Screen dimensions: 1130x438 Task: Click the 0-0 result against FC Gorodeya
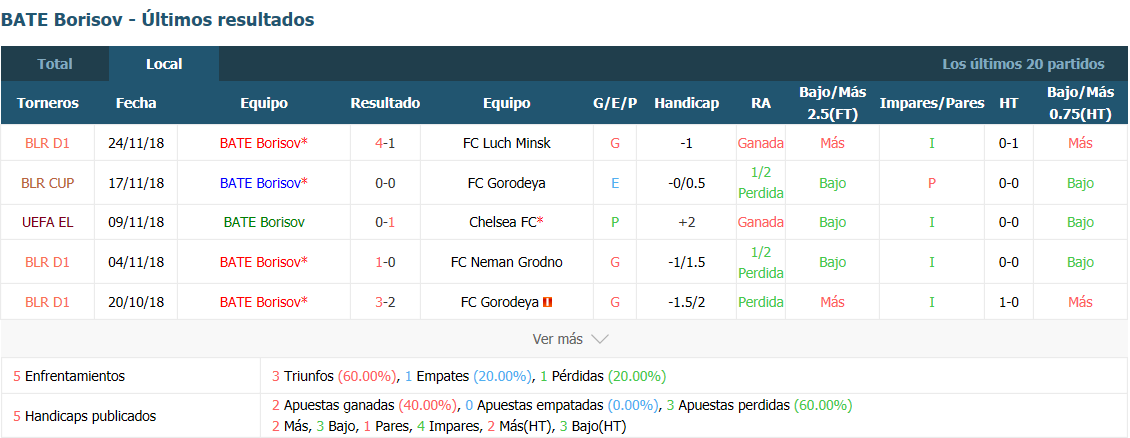tap(385, 183)
